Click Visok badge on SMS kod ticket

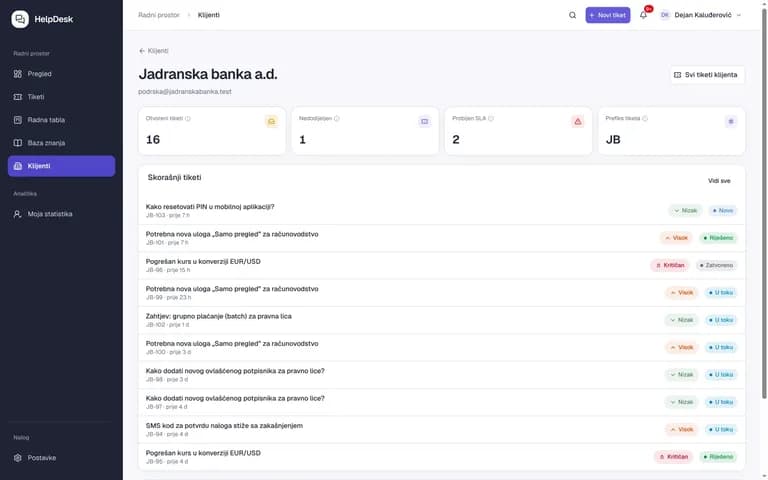click(x=681, y=430)
